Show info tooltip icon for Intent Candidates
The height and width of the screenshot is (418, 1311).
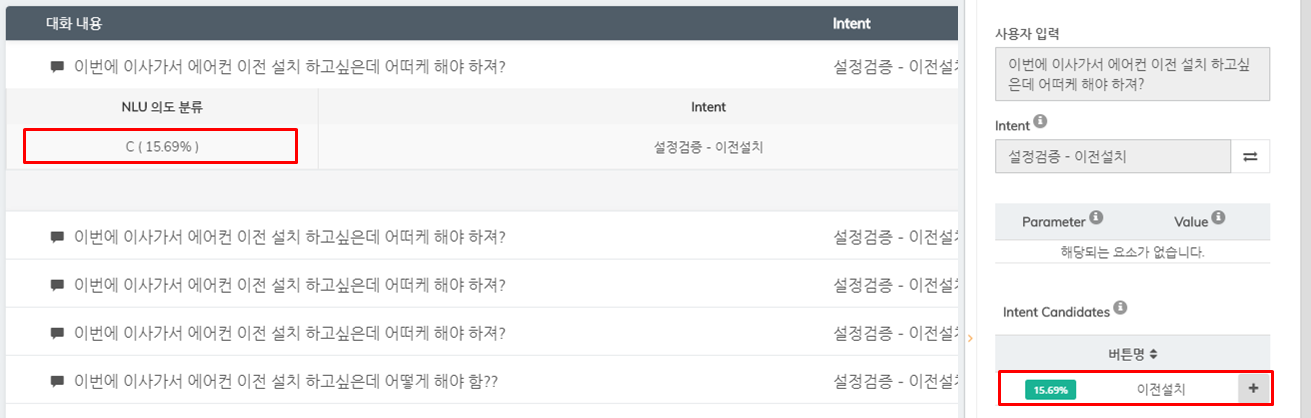coord(1121,308)
